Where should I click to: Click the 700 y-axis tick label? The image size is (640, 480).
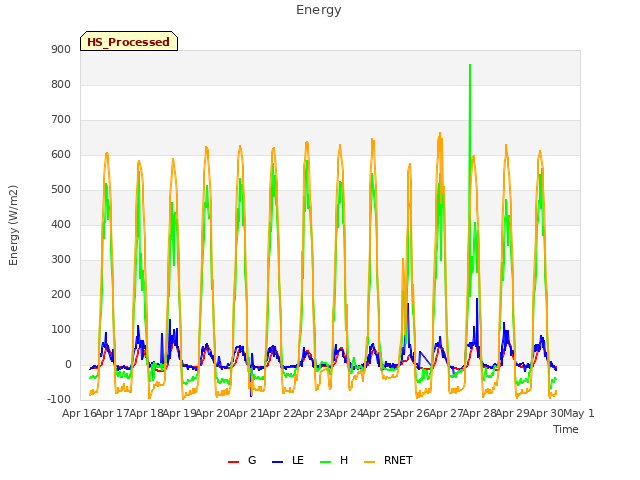61,120
